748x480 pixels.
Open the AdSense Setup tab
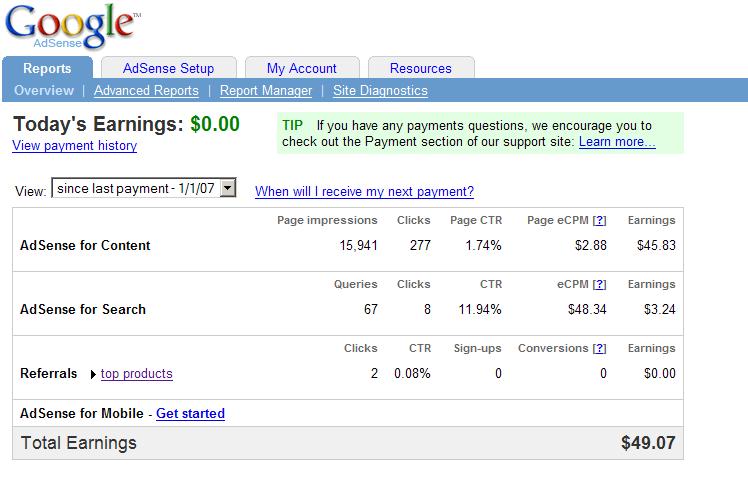pos(168,68)
